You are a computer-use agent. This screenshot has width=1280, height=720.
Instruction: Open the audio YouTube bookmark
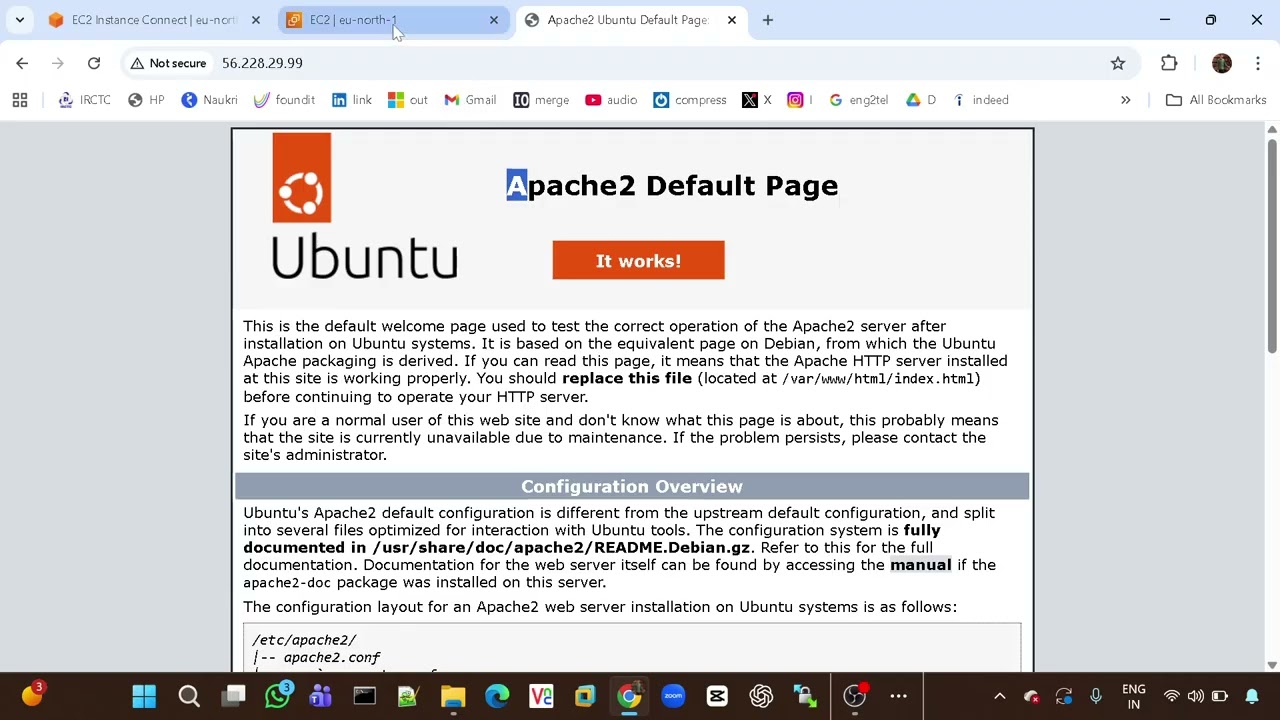(611, 100)
